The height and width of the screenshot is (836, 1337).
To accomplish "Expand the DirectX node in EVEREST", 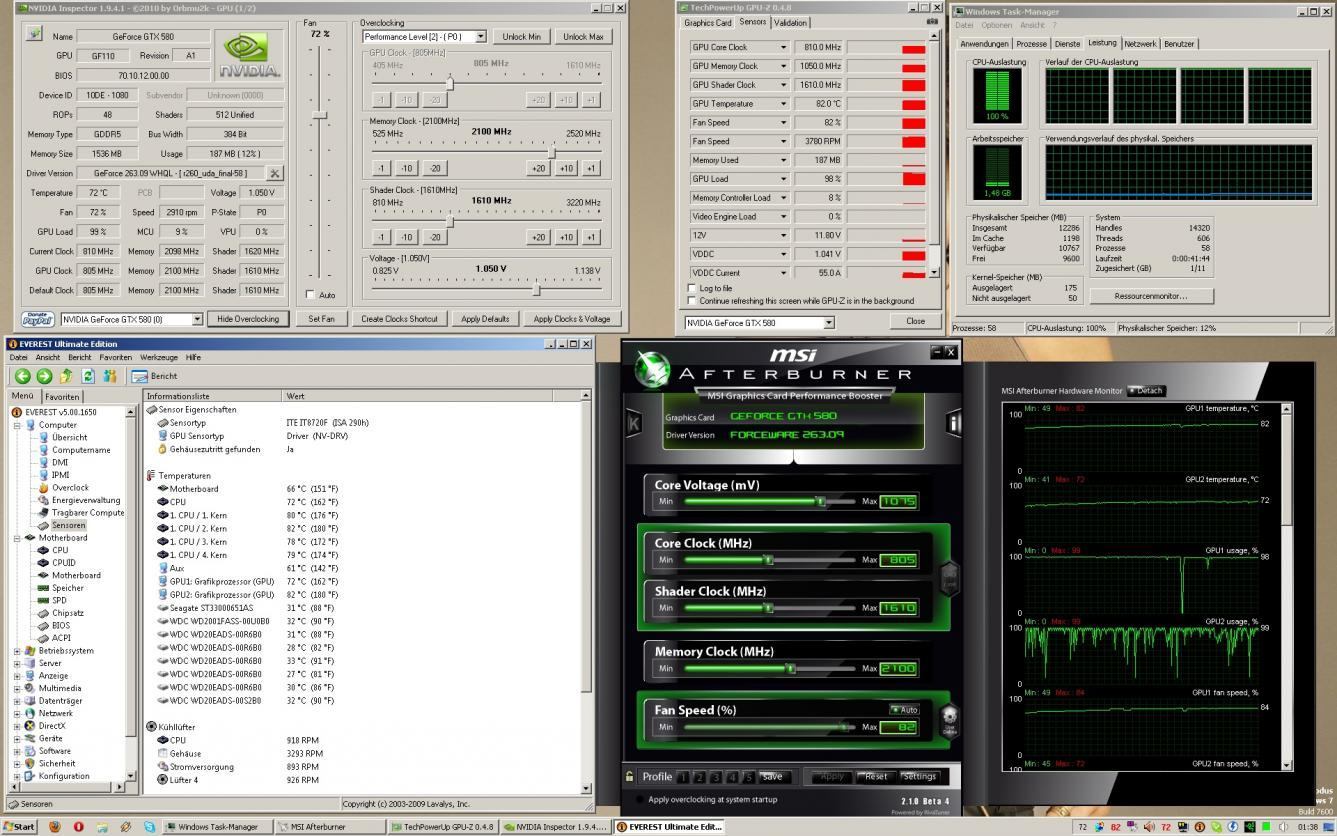I will 17,726.
